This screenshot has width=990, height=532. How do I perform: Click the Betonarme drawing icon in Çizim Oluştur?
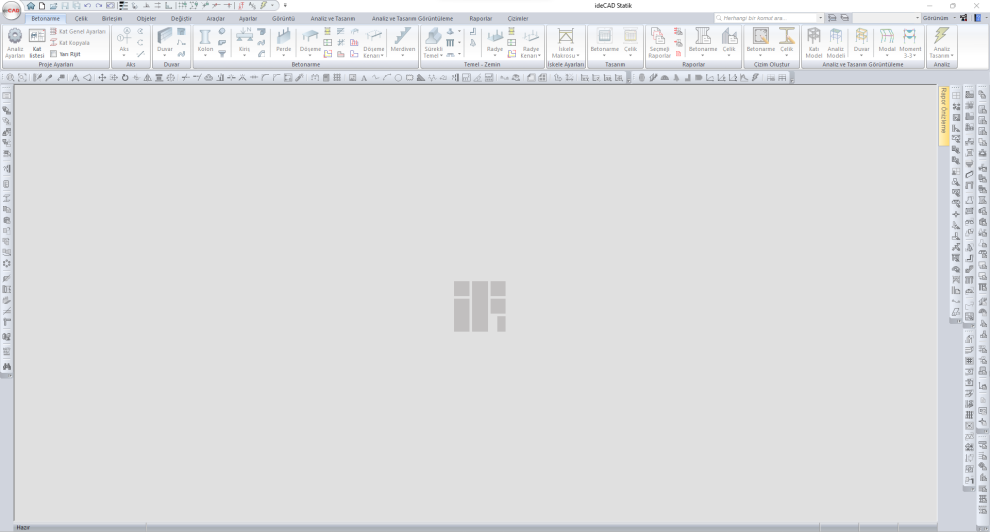(x=760, y=35)
